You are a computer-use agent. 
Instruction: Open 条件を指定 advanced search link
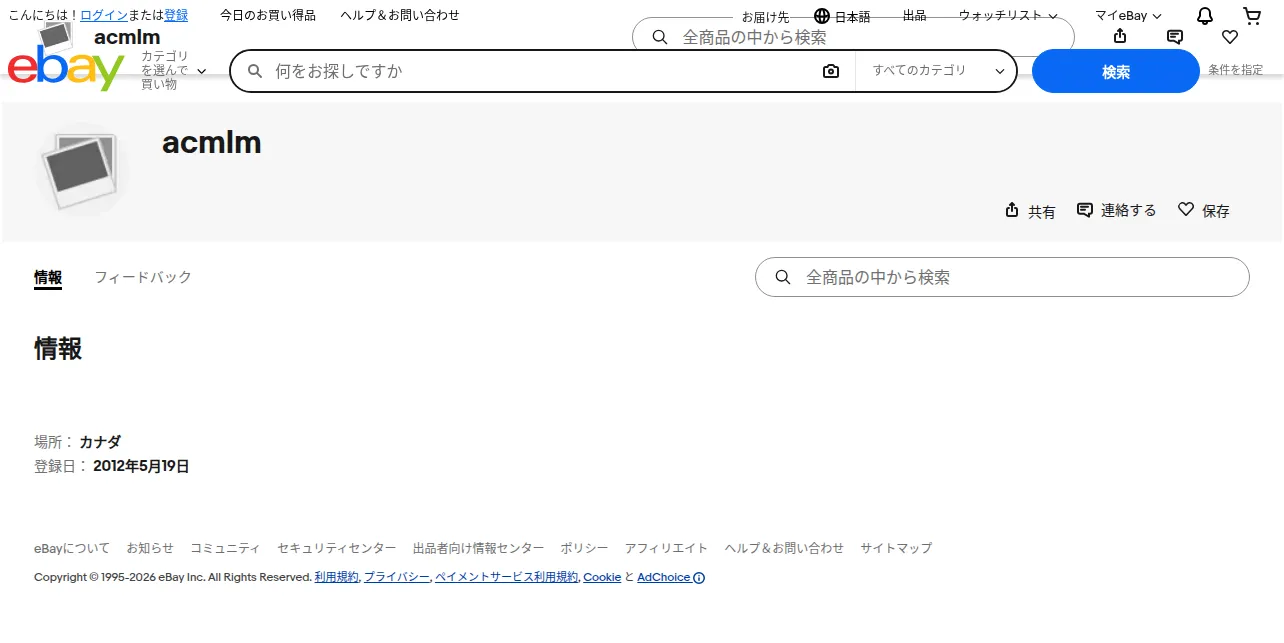(1235, 70)
